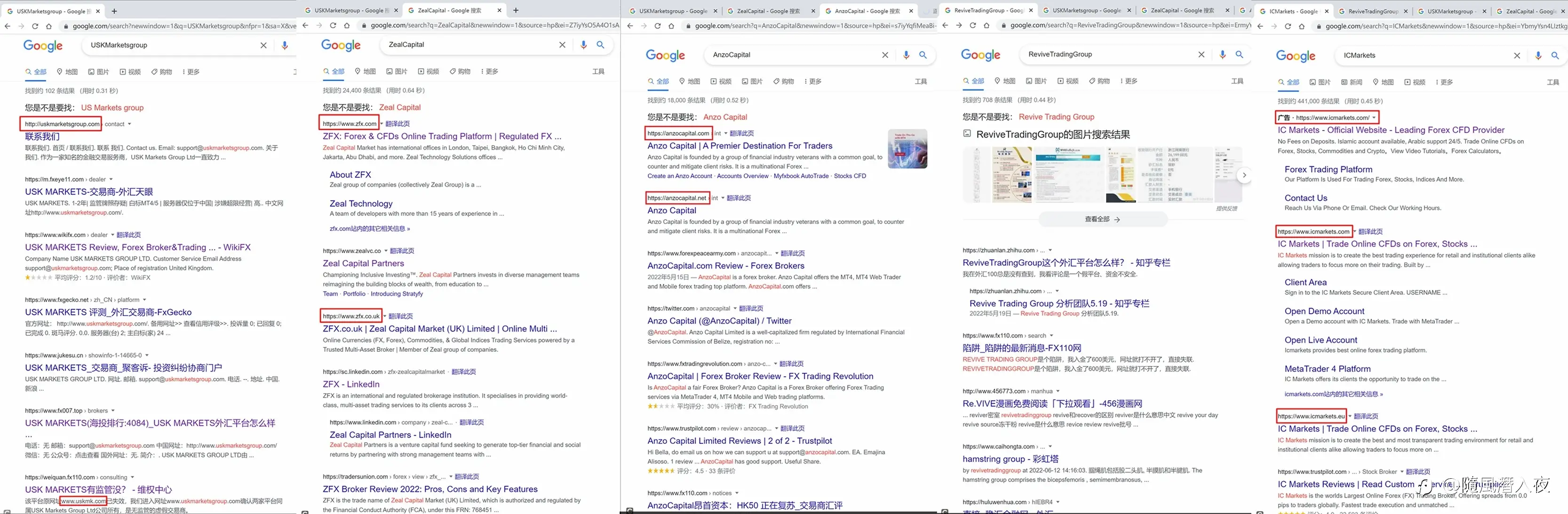
Task: Click next arrow on ReviveTradingGroup image carousel
Action: coord(1244,174)
